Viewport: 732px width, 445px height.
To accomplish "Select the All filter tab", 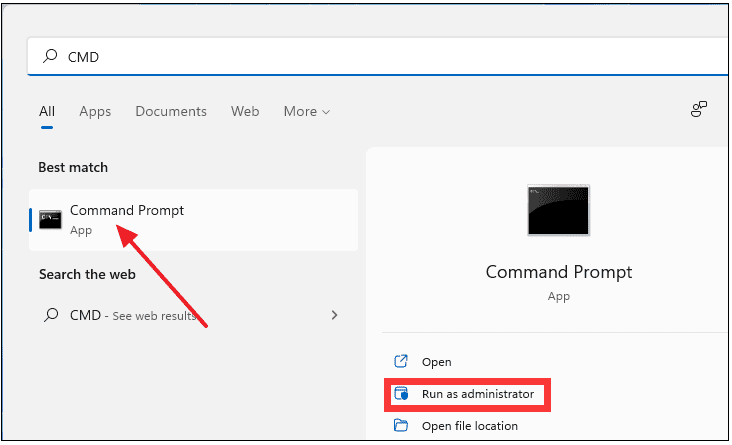I will 47,111.
